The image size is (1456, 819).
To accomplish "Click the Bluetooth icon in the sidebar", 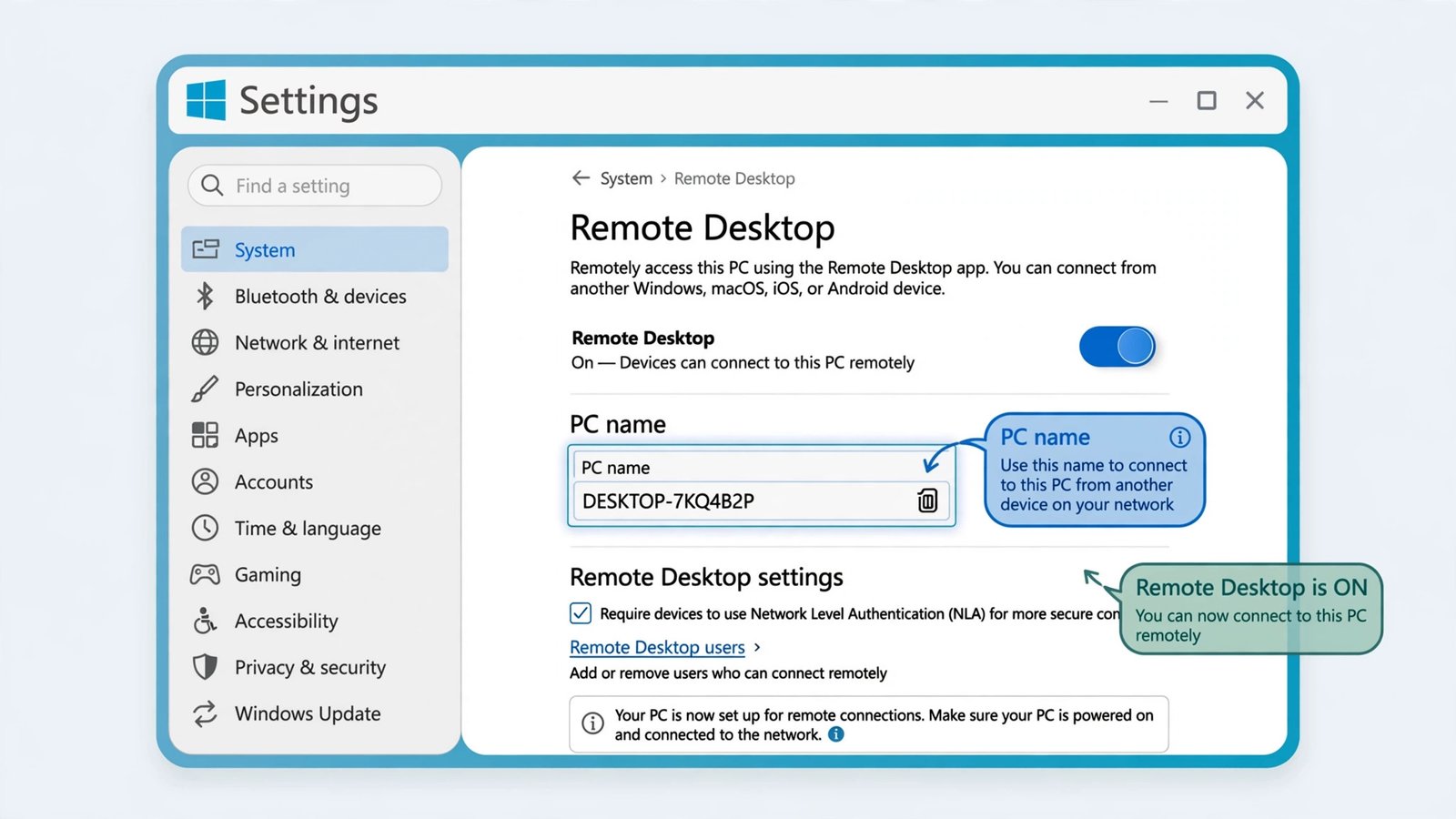I will pos(205,296).
